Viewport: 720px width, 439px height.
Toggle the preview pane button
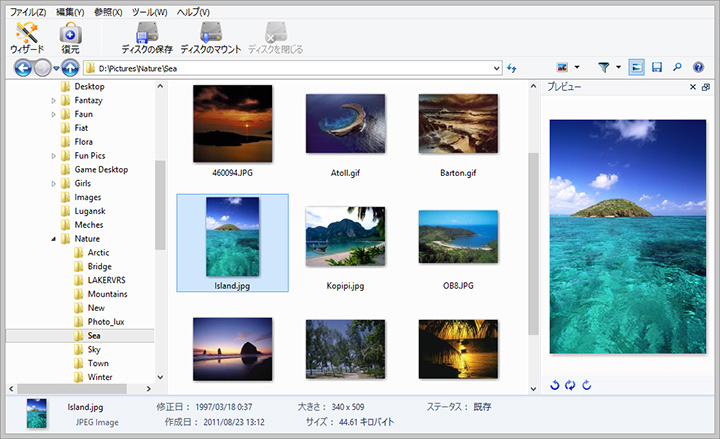[636, 68]
